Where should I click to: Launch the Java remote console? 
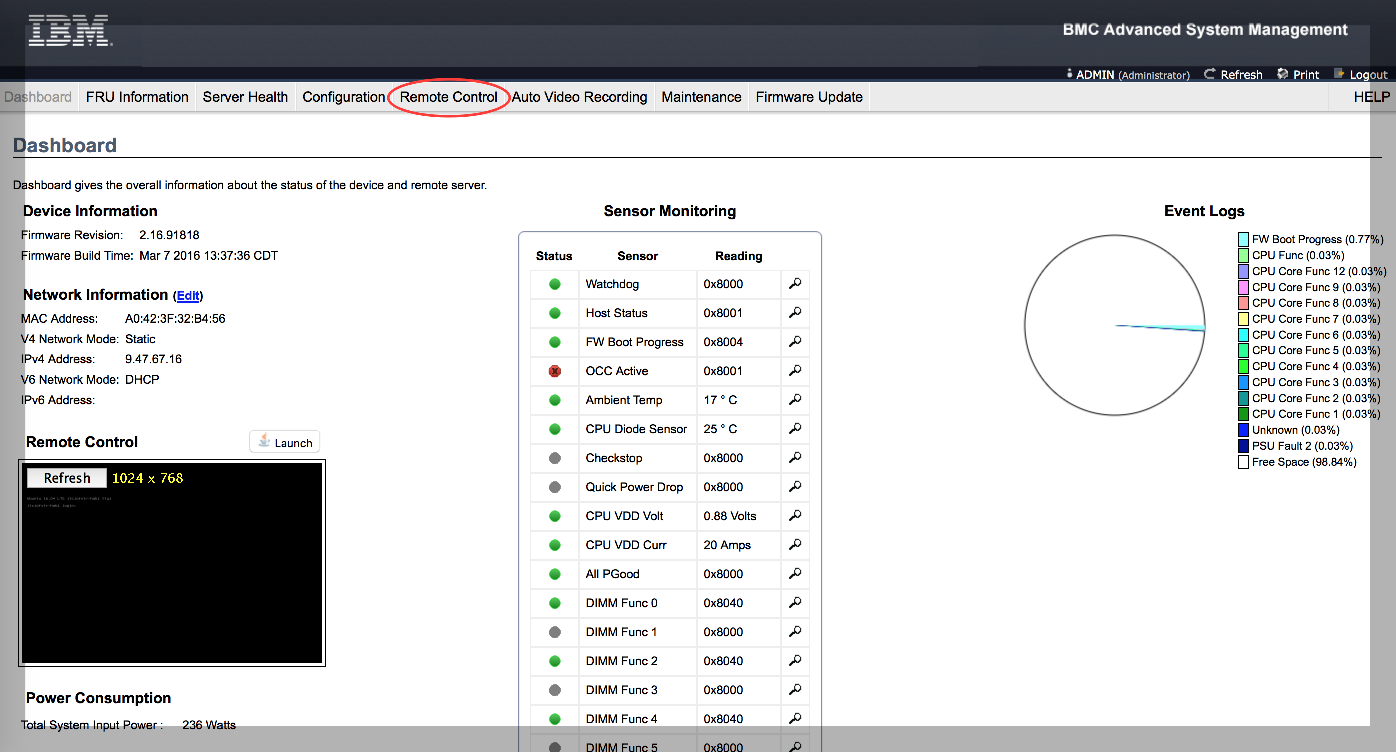(x=284, y=442)
